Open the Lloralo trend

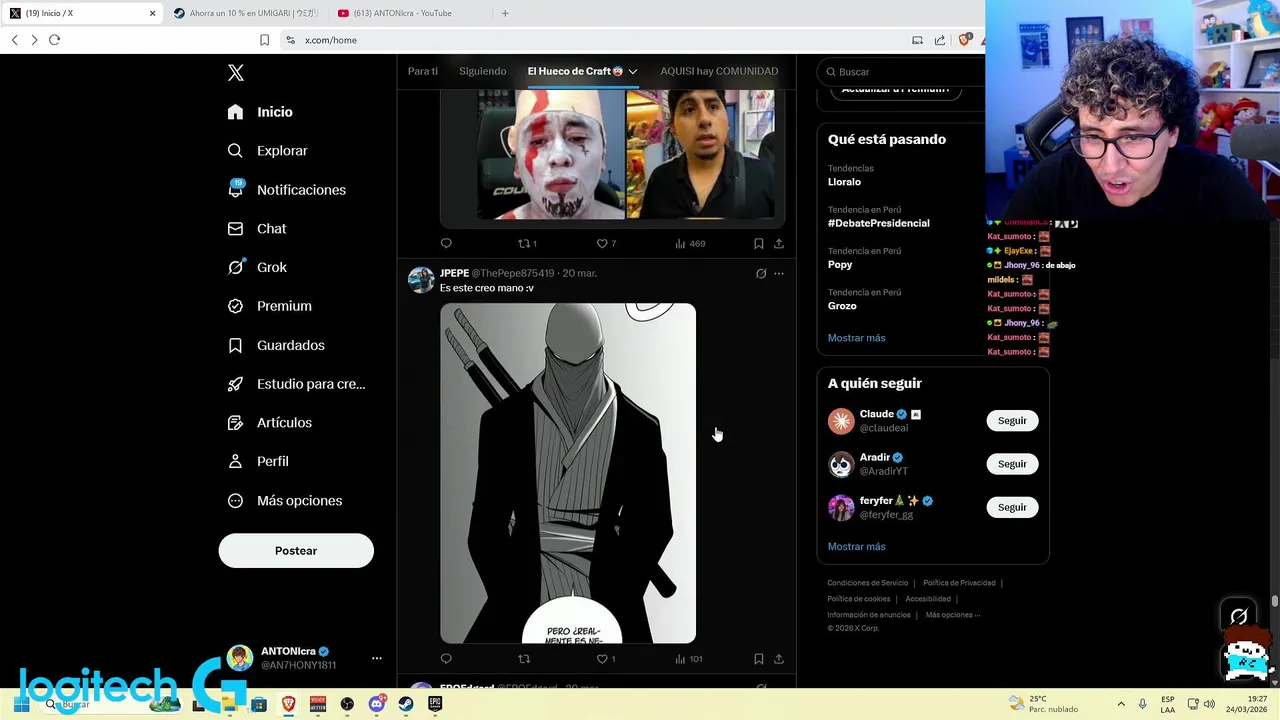[844, 182]
